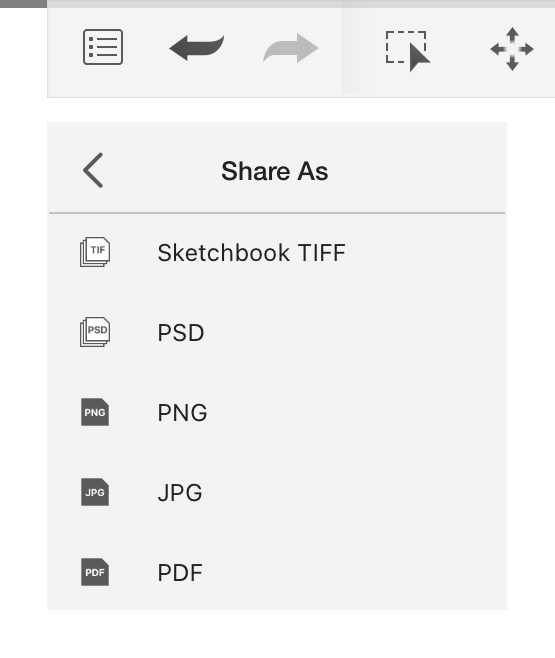555x658 pixels.
Task: Click the TIF stacked-pages file icon
Action: point(95,252)
